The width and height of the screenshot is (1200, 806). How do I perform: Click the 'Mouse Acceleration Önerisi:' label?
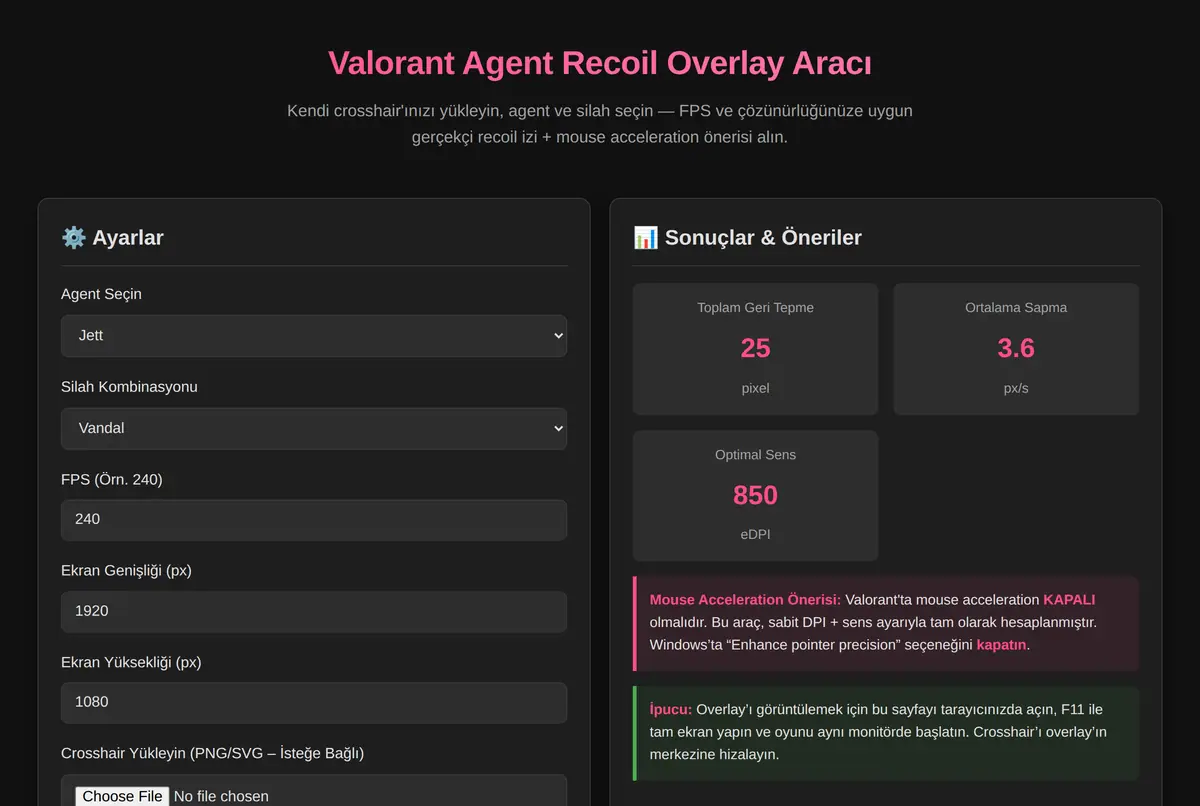click(745, 600)
